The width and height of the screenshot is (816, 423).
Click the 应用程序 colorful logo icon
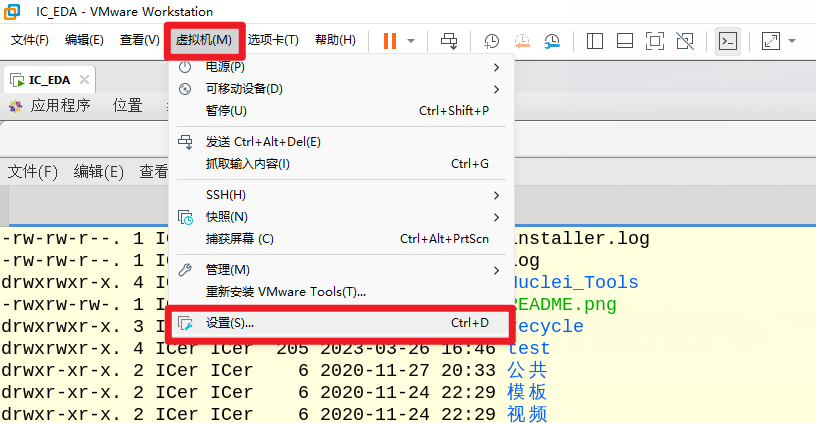[16, 106]
